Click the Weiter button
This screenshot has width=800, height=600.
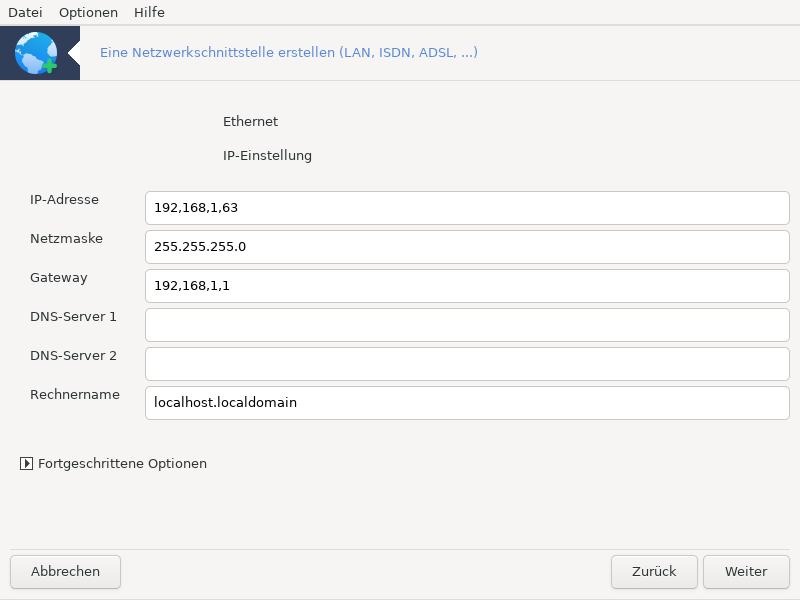click(x=746, y=571)
